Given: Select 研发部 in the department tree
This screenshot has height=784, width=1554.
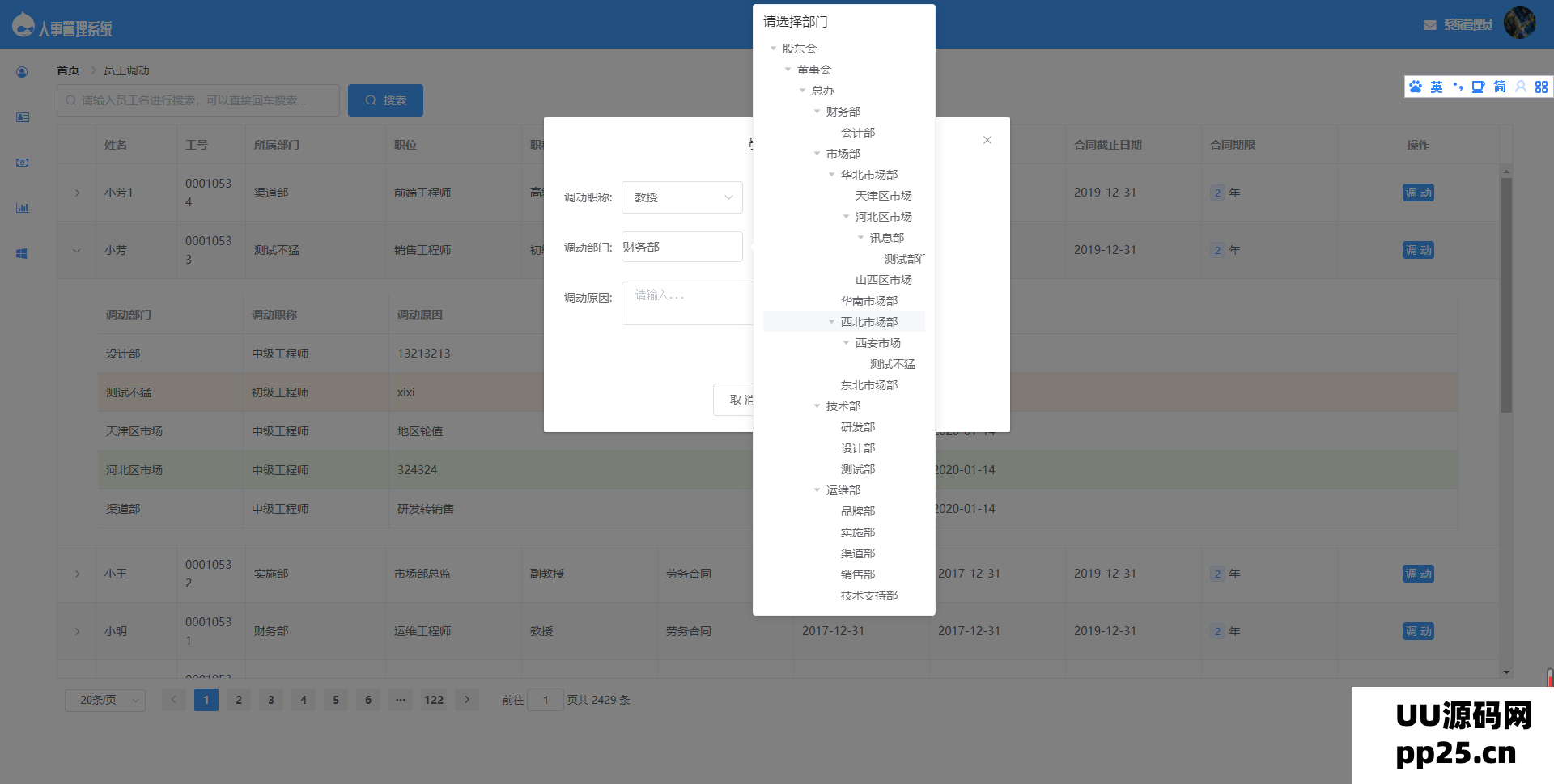Looking at the screenshot, I should click(x=857, y=427).
